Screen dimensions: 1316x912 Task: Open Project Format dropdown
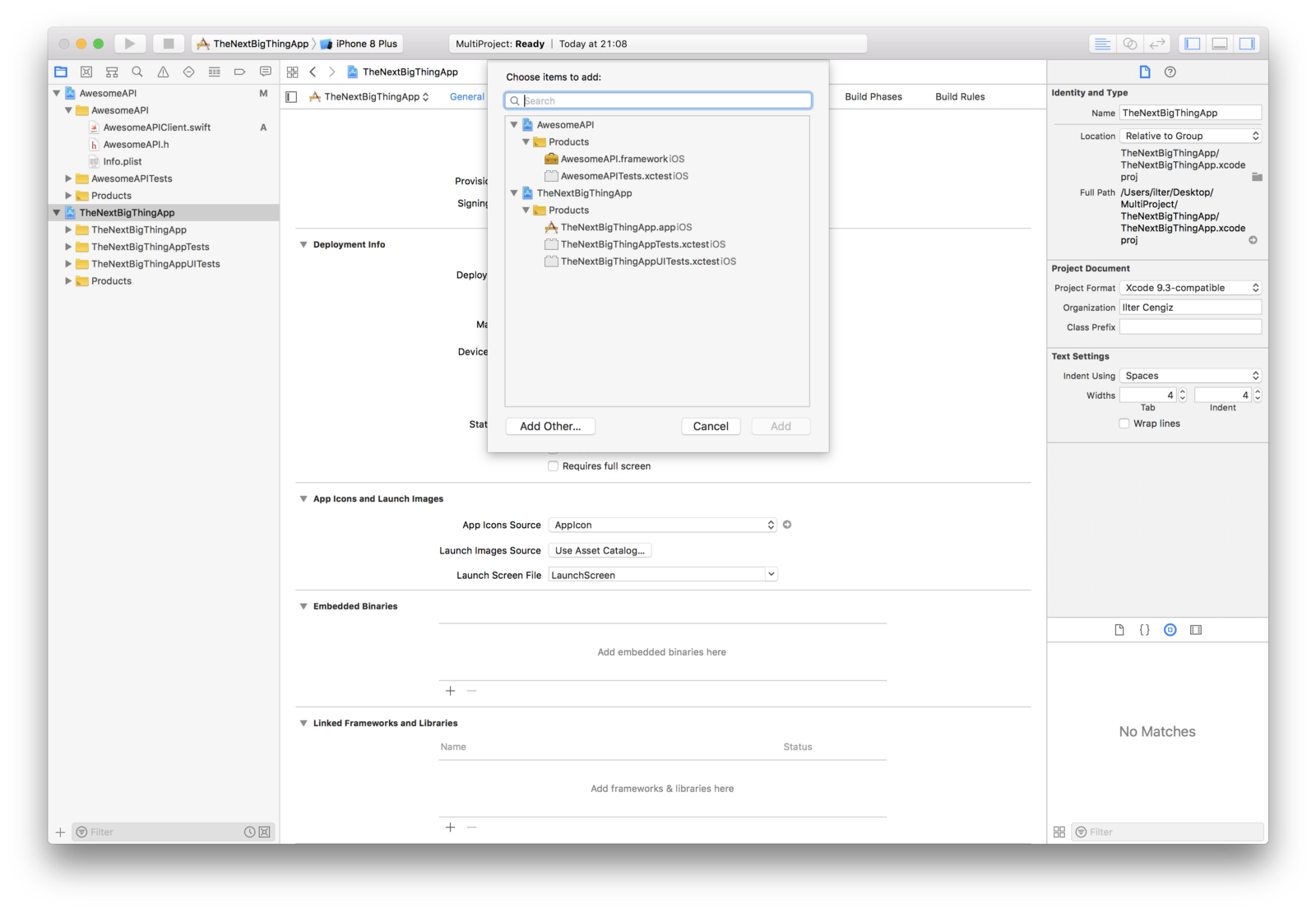(1190, 288)
